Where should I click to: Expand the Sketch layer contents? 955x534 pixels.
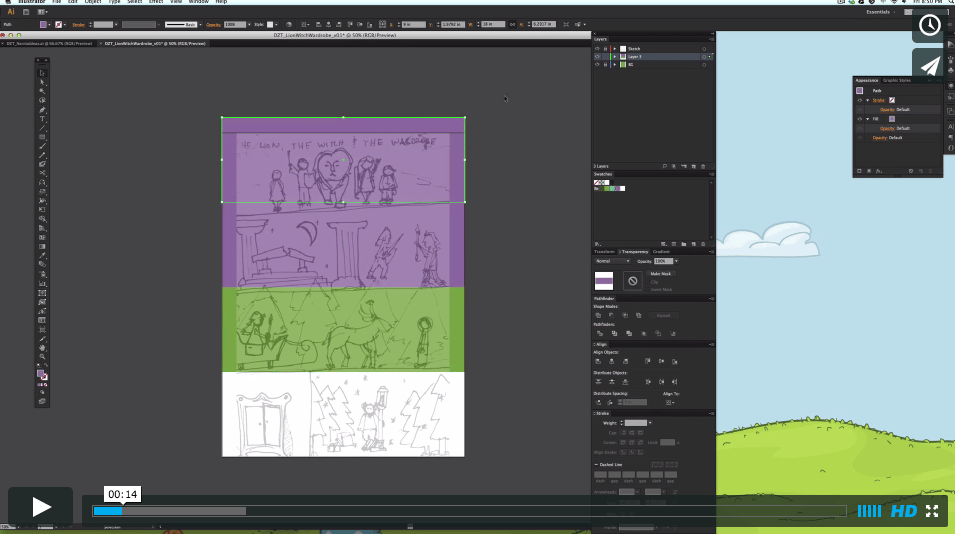tap(615, 49)
